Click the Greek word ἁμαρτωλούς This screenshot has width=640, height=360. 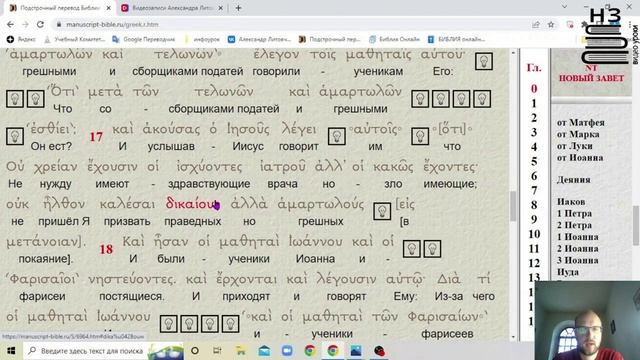point(320,204)
